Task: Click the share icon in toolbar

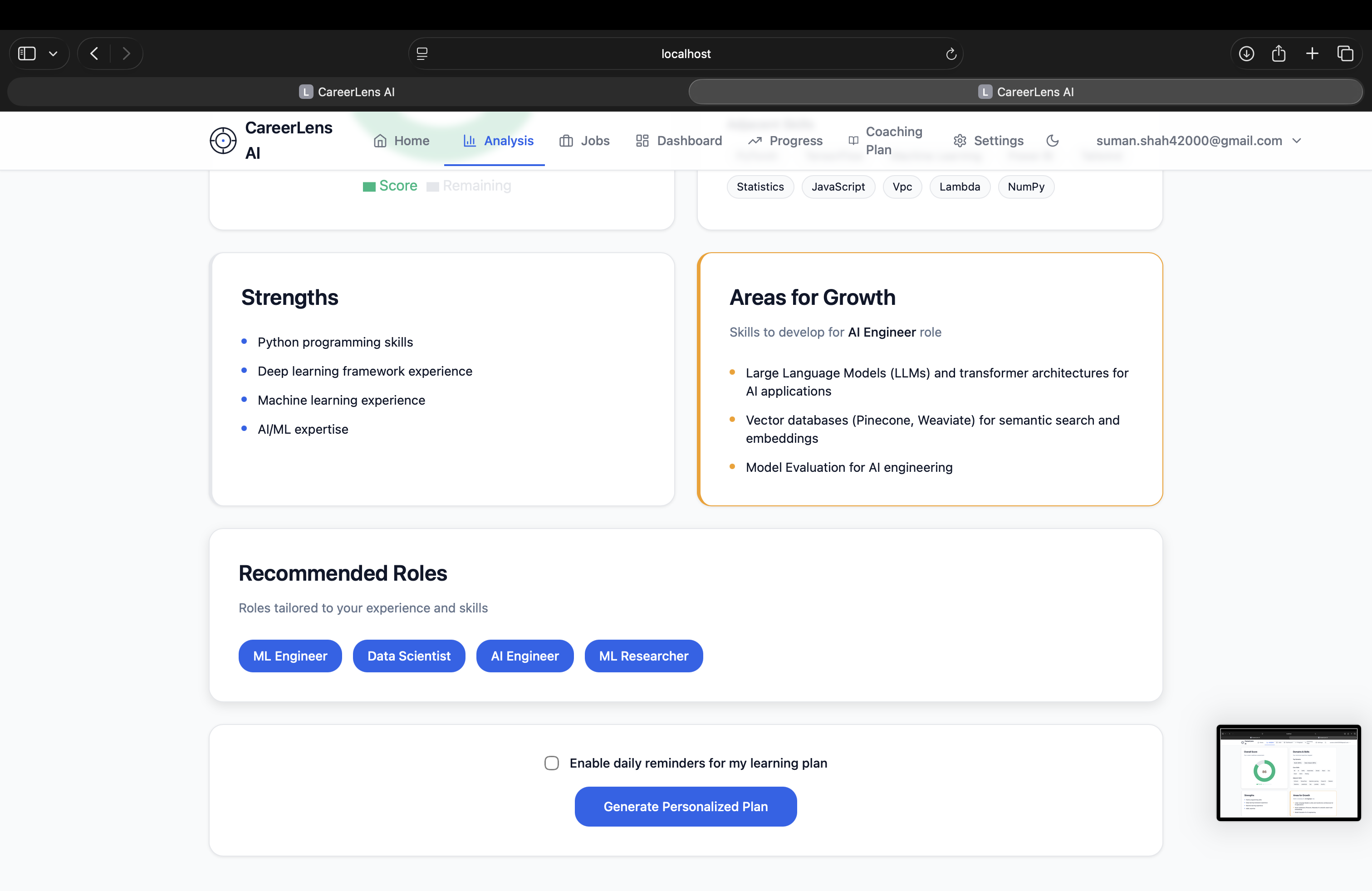Action: [x=1279, y=54]
